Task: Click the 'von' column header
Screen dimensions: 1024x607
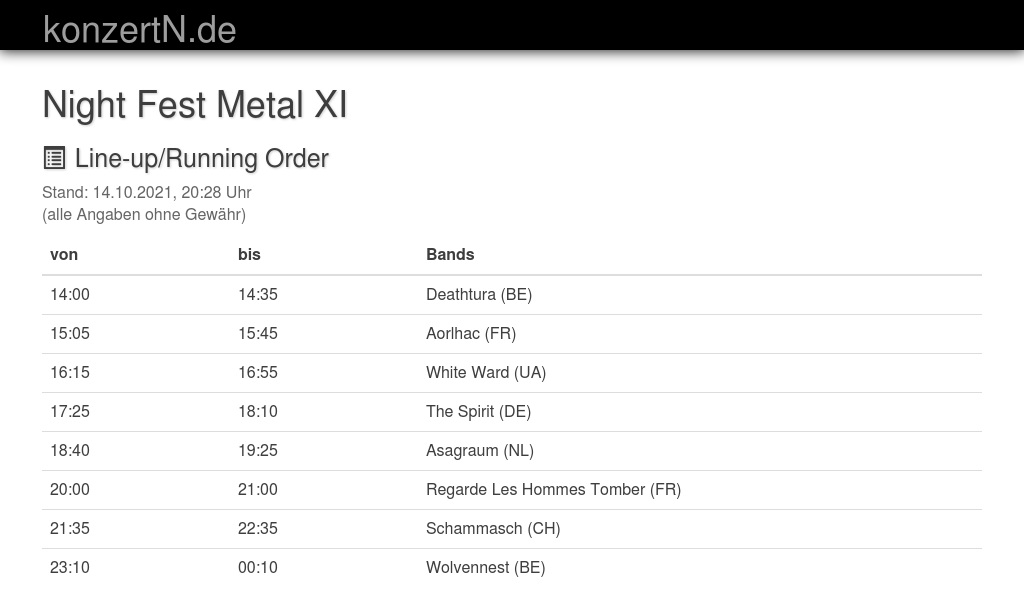Action: click(x=64, y=254)
